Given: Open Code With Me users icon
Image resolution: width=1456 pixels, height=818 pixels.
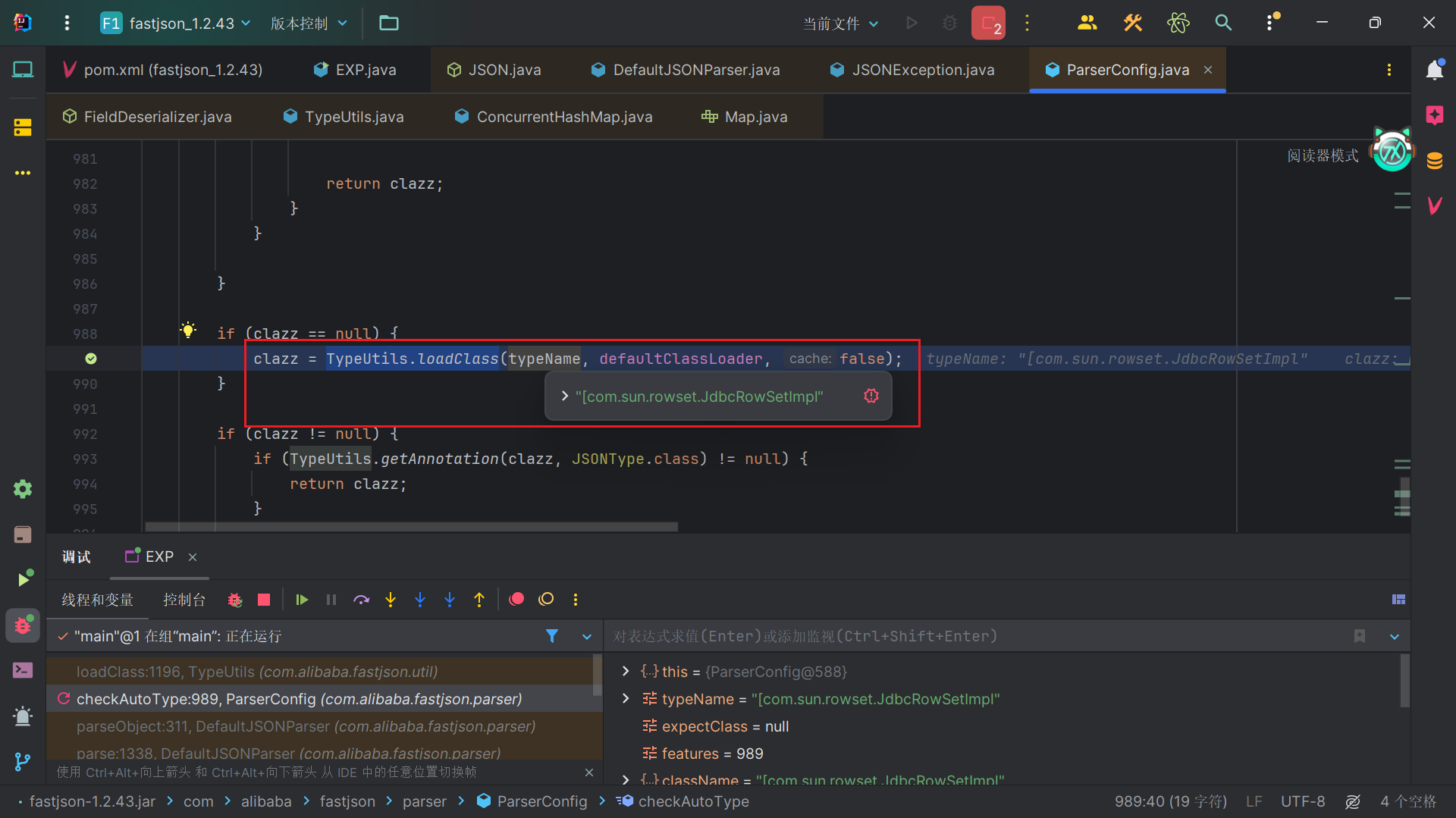Looking at the screenshot, I should (x=1087, y=23).
